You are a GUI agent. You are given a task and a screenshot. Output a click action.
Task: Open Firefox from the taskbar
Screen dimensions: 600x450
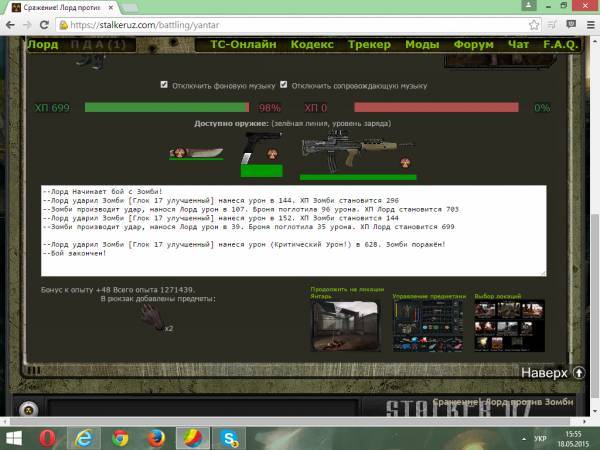(x=155, y=437)
